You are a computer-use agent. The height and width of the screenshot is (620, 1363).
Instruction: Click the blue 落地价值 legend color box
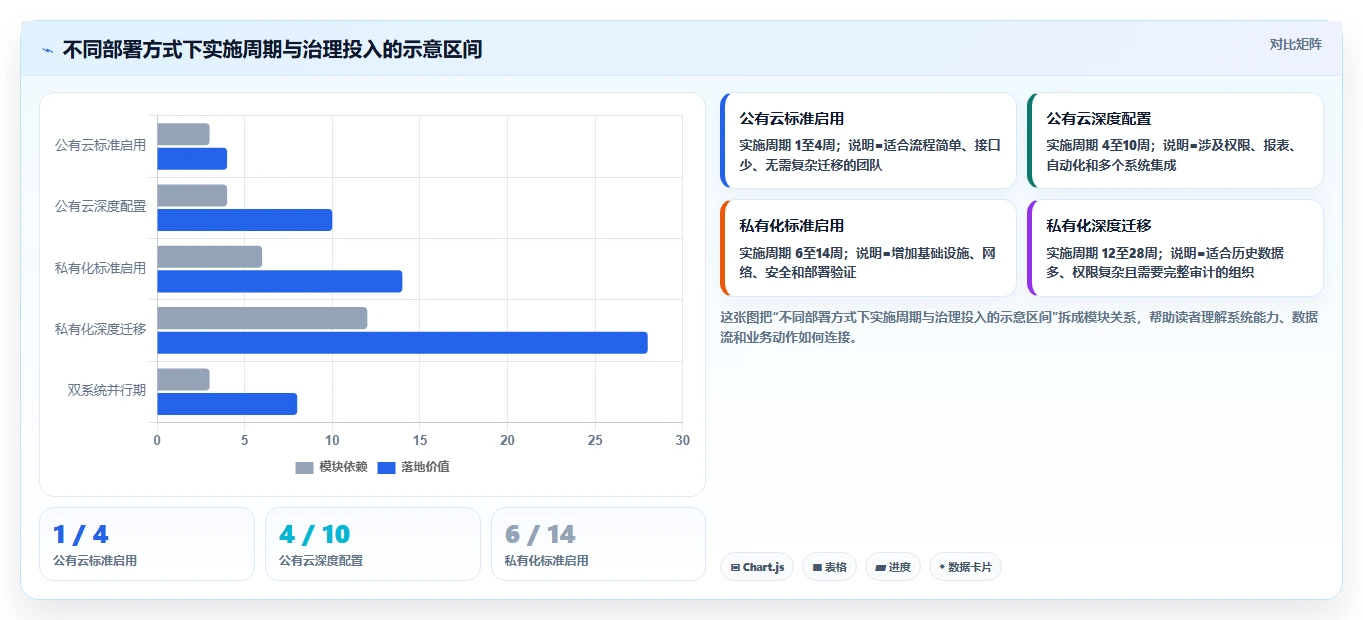(x=387, y=468)
